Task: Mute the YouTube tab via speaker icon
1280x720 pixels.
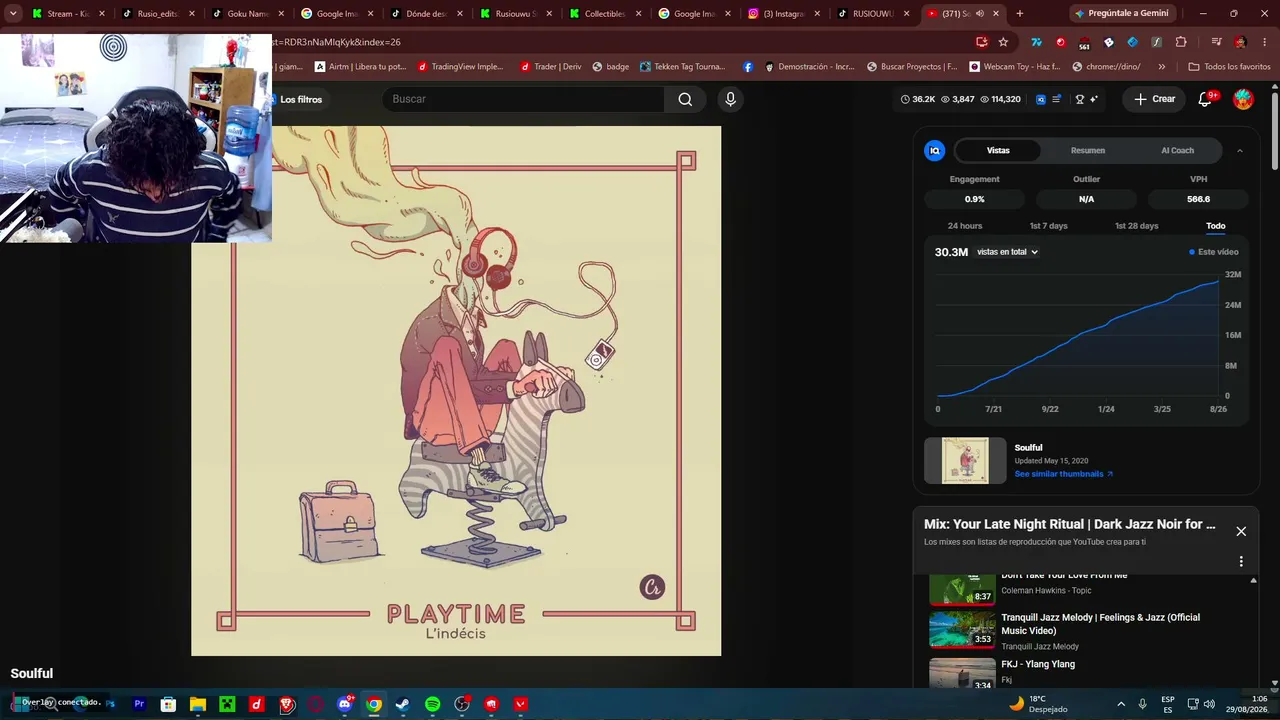Action: coord(979,14)
